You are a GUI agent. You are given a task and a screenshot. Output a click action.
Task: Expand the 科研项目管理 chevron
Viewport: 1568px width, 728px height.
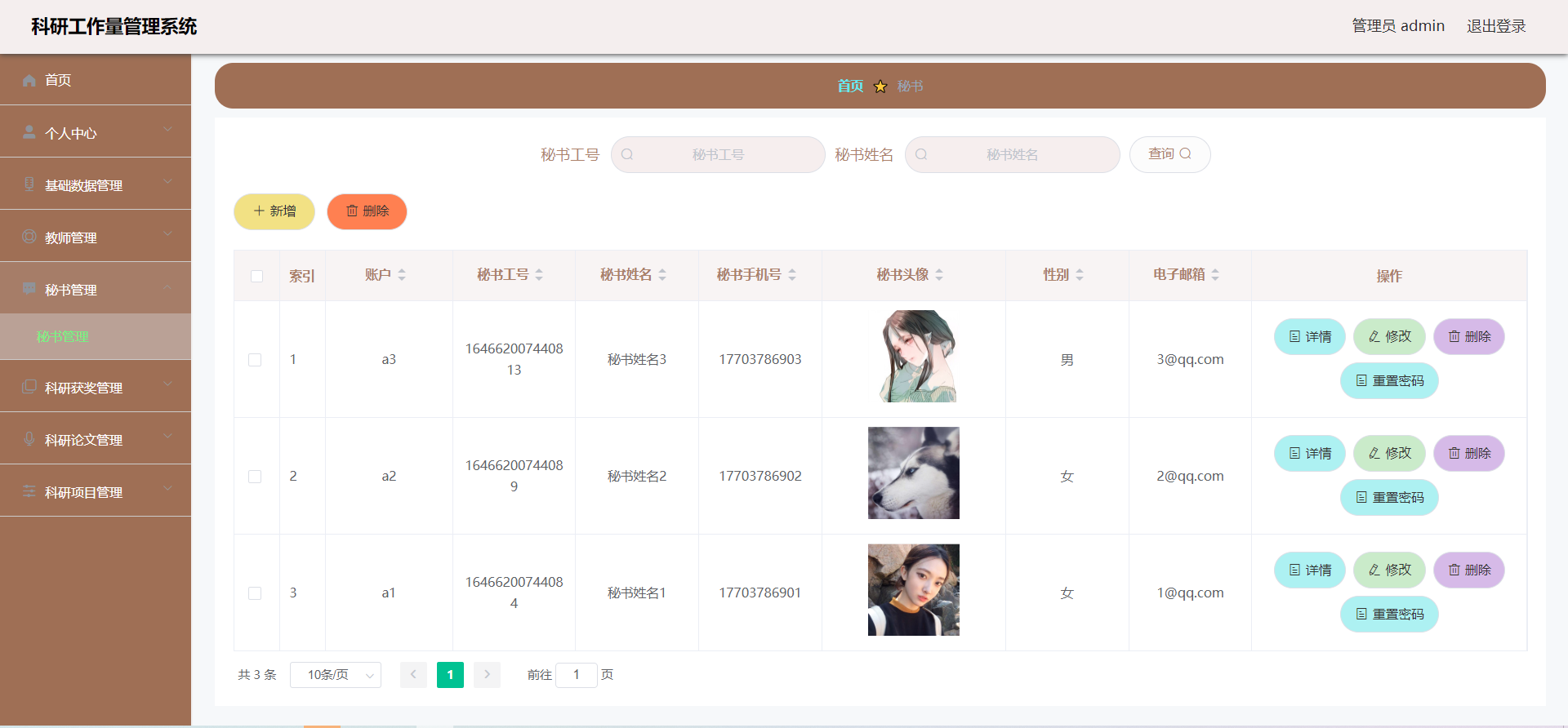click(x=167, y=488)
